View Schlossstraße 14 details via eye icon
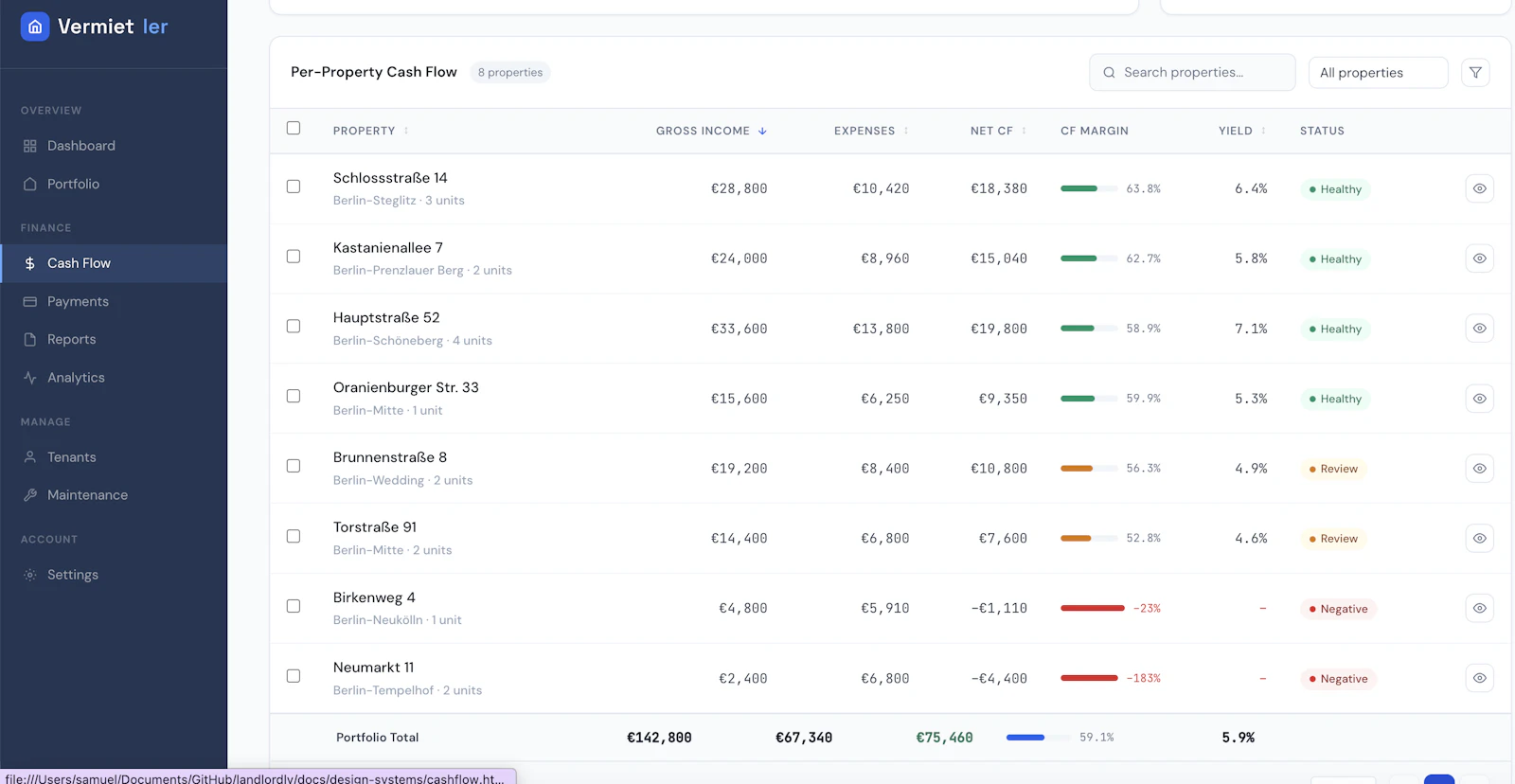Screen dimensions: 1515x784 click(1479, 188)
